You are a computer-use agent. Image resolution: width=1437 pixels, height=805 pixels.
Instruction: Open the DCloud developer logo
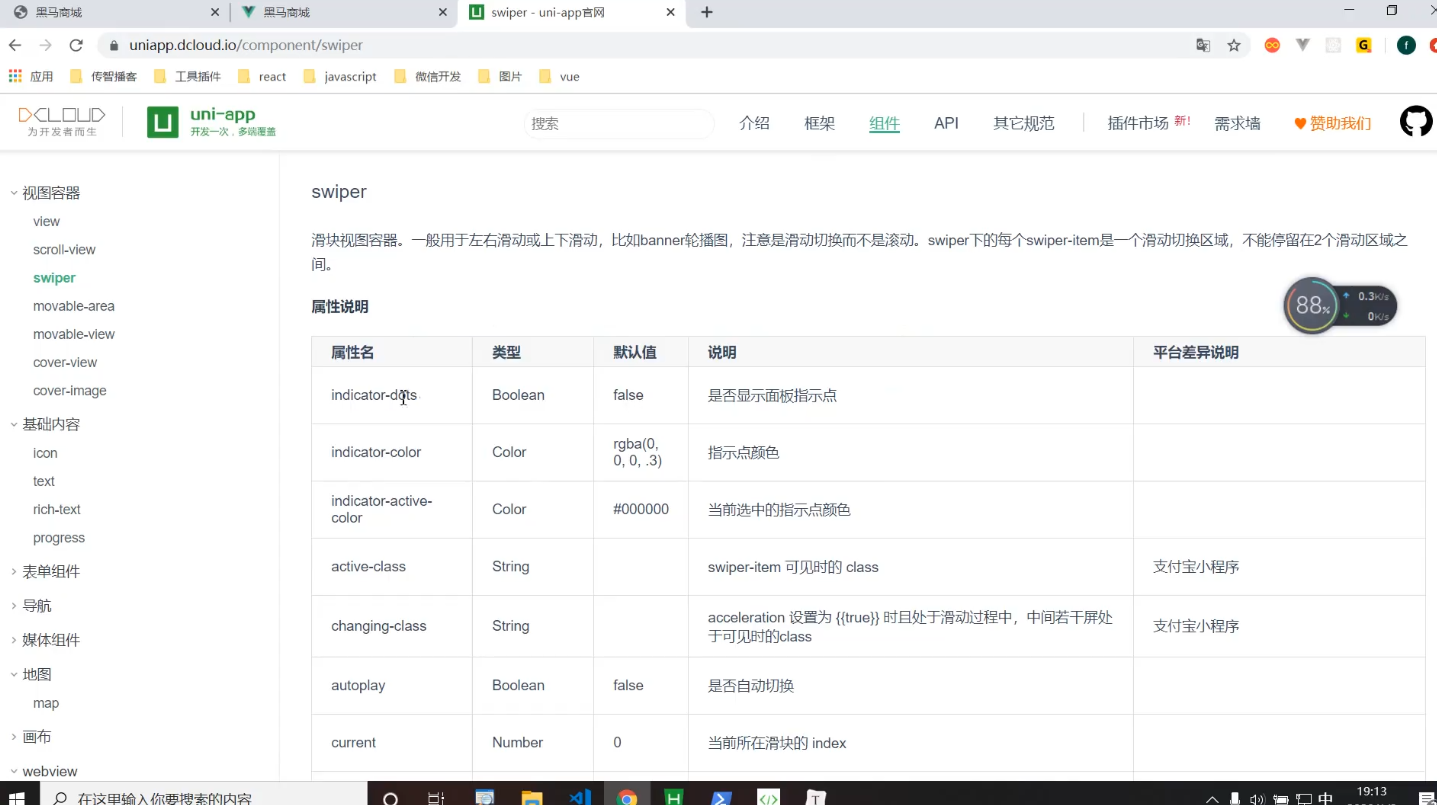coord(61,120)
